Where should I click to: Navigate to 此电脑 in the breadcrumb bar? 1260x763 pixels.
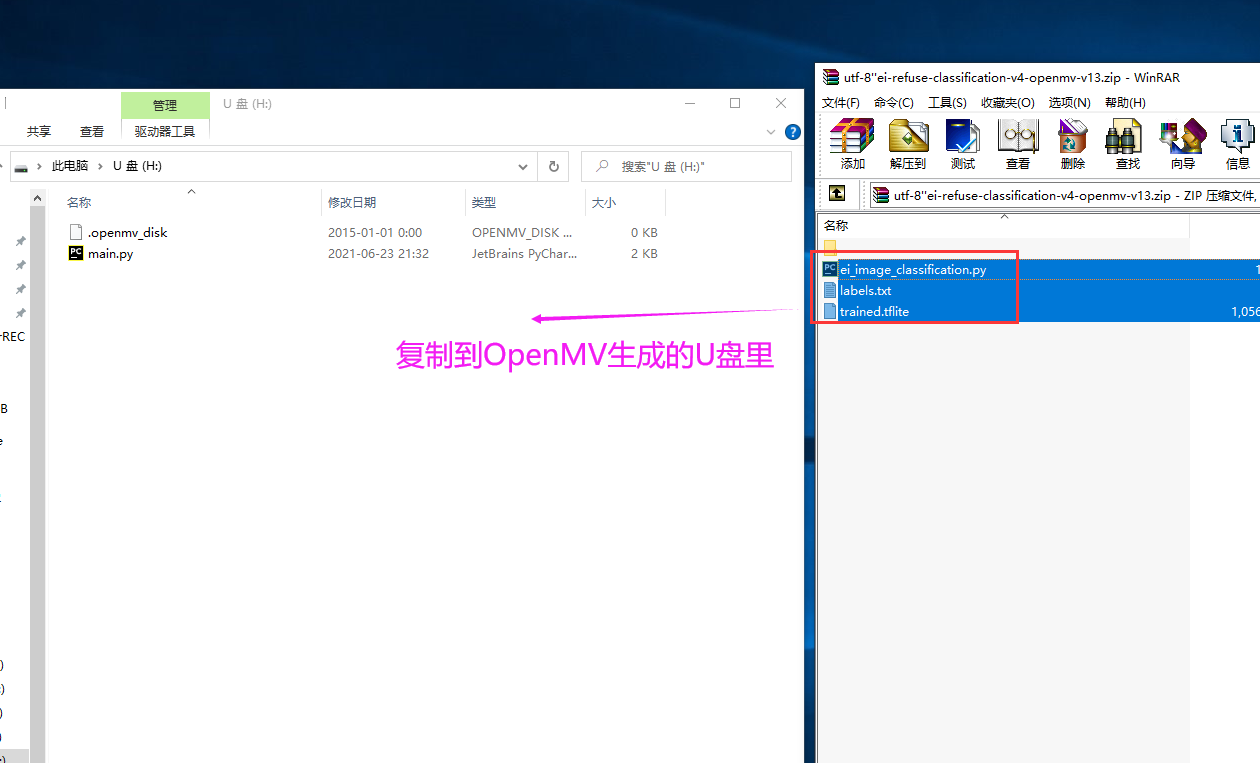tap(70, 166)
